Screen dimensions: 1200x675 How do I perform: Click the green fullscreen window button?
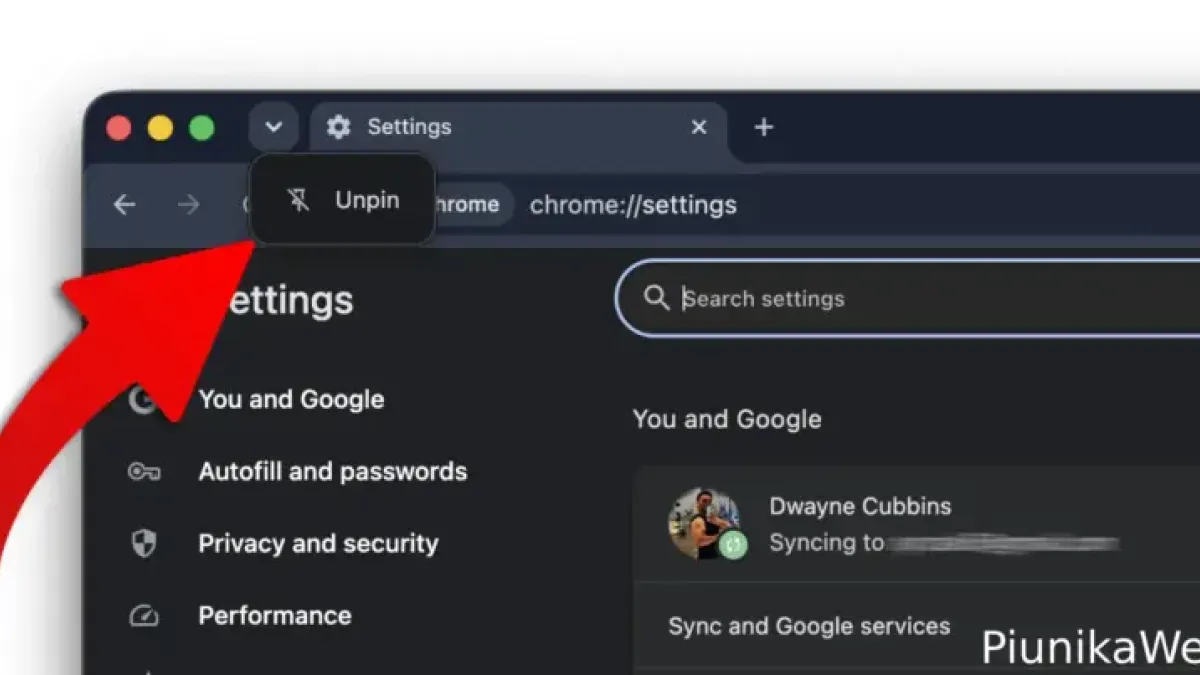pos(202,128)
